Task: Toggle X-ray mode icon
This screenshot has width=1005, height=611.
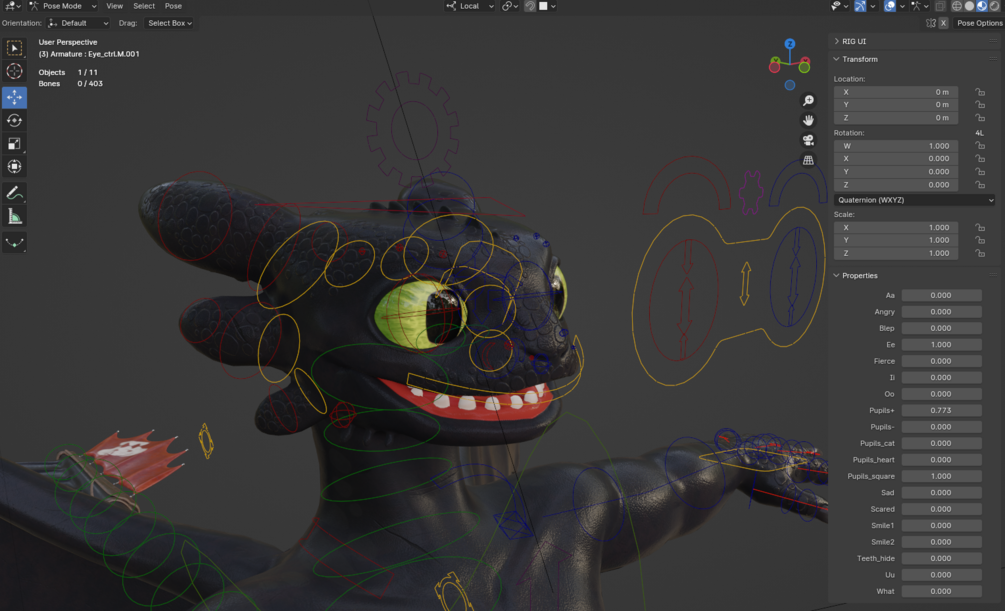Action: 940,6
